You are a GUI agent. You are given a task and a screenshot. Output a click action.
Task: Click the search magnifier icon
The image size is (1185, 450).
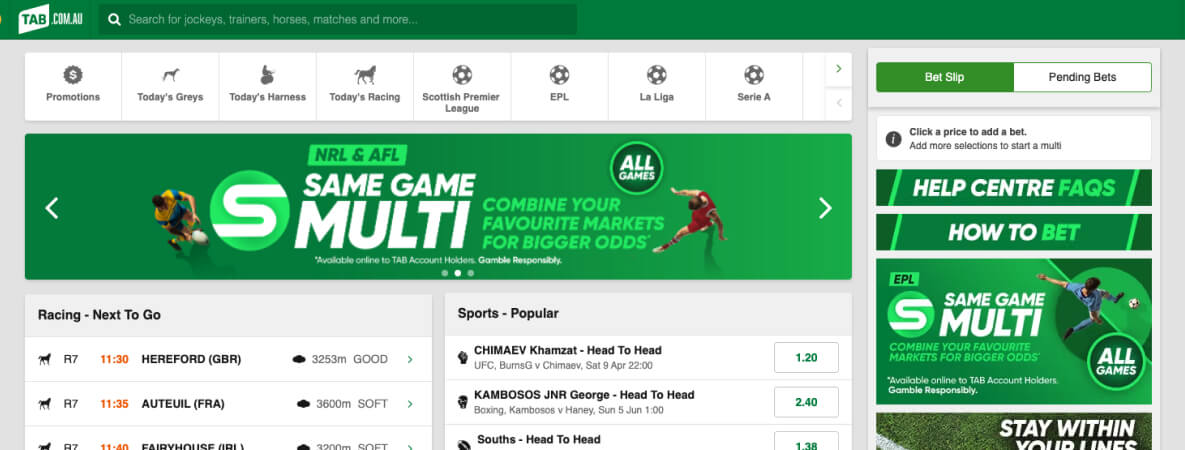click(114, 20)
